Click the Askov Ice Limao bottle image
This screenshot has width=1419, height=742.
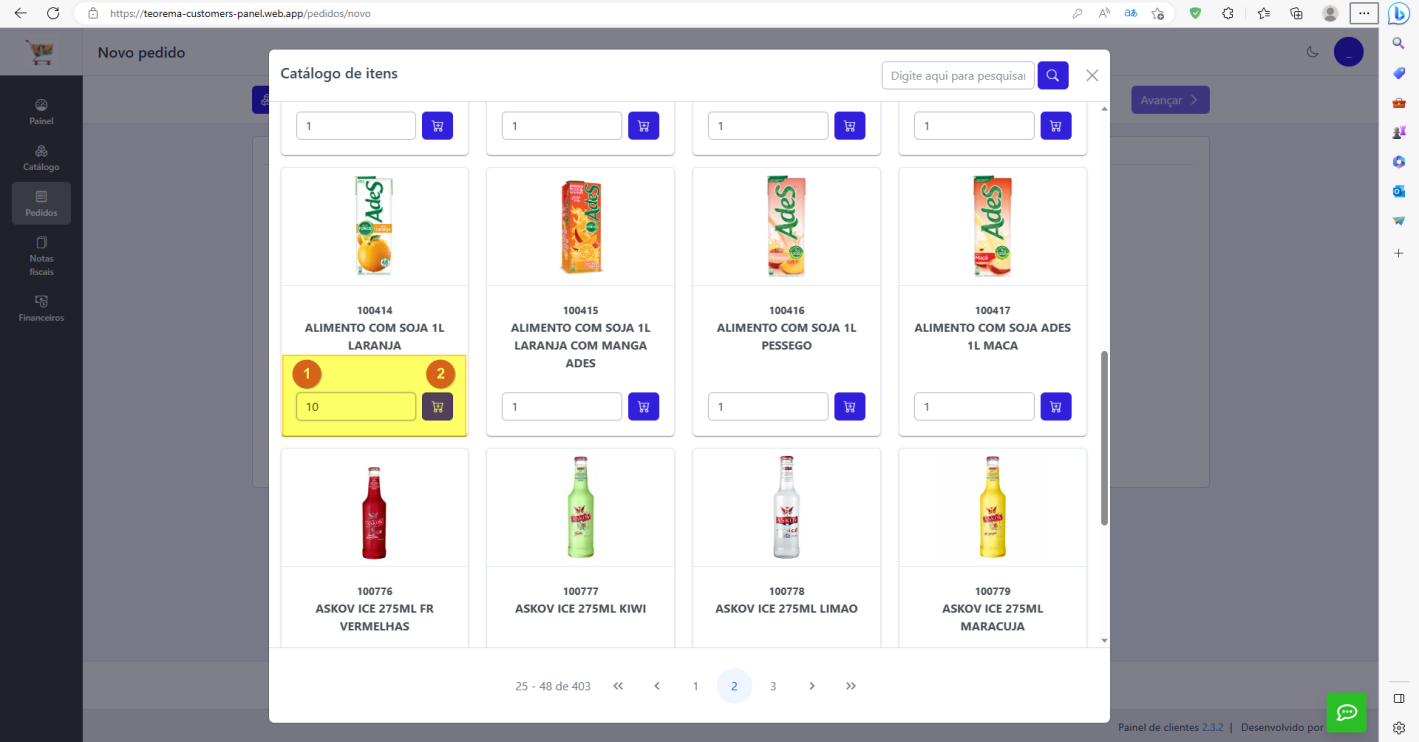tap(787, 507)
